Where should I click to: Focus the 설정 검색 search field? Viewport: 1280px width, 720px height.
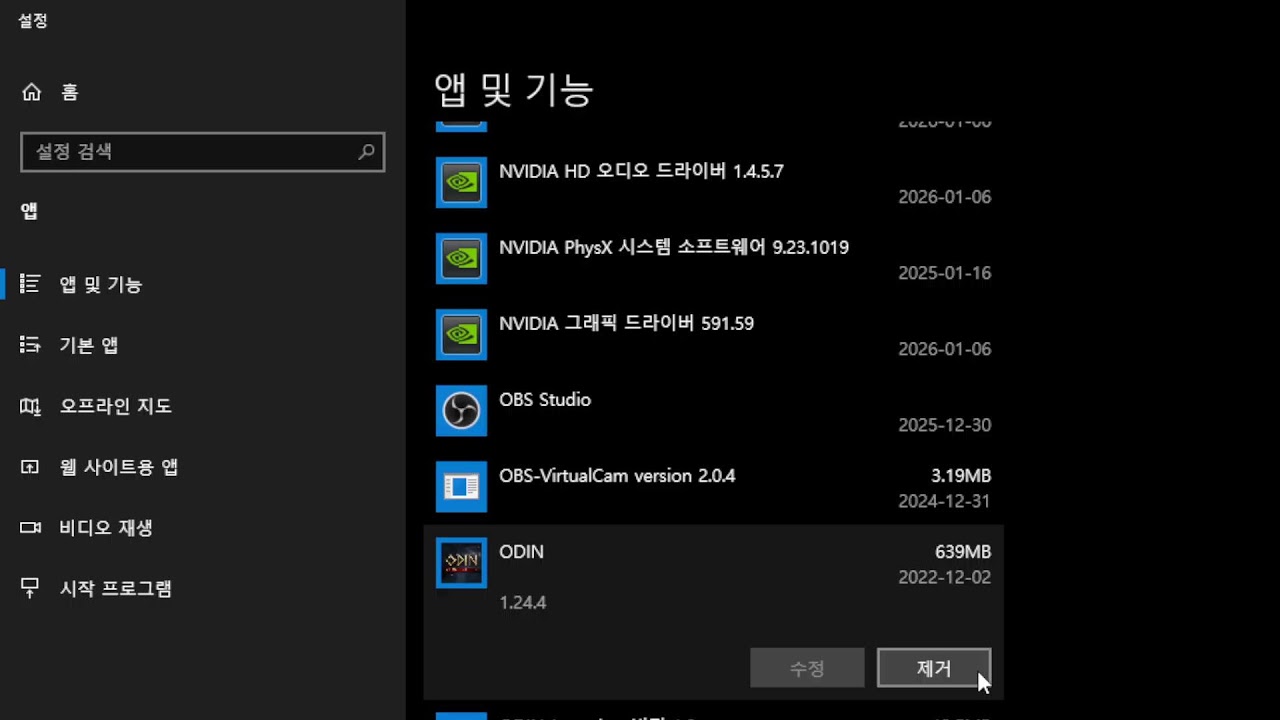[202, 152]
